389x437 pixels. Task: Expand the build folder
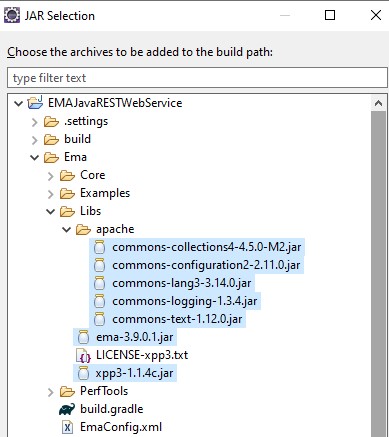[x=35, y=140]
